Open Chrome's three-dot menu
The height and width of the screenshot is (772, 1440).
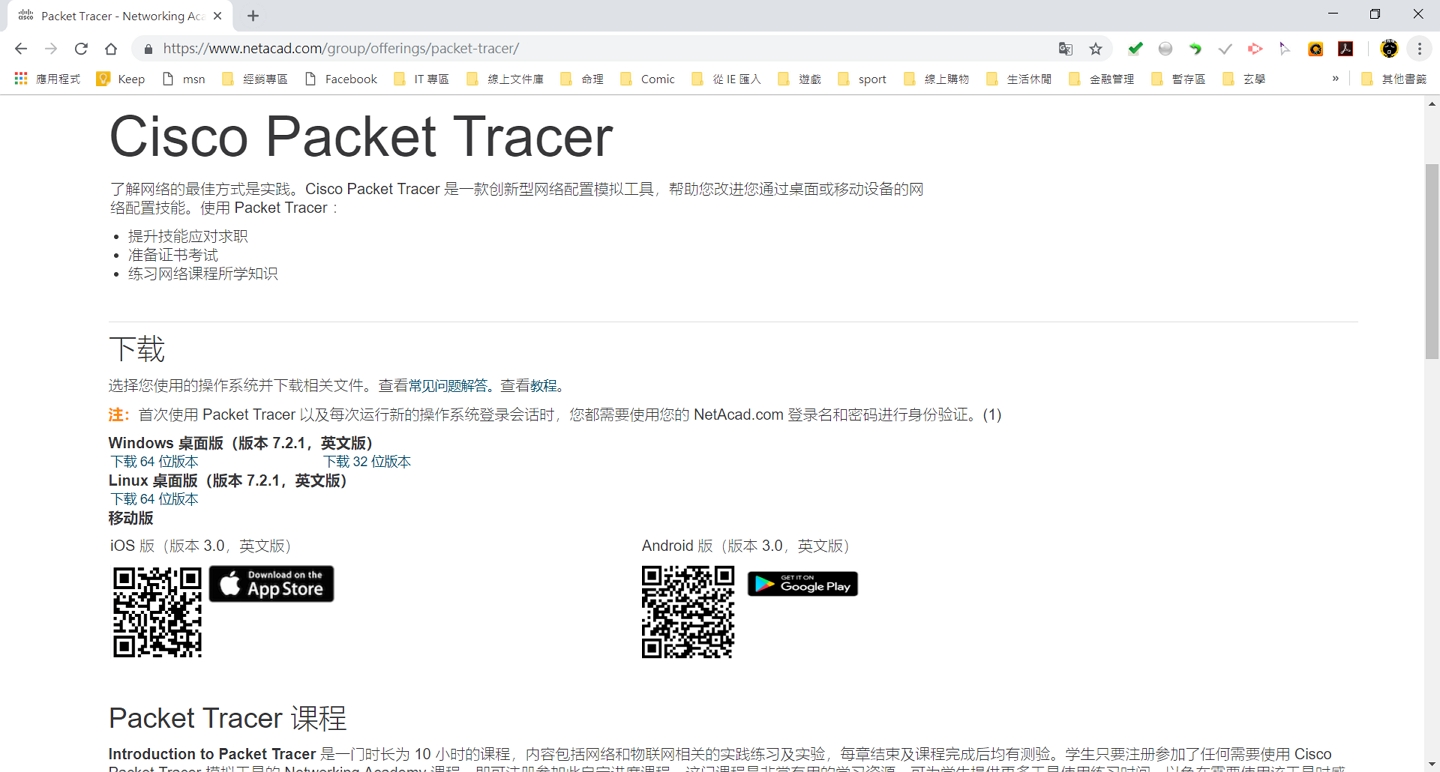tap(1419, 48)
